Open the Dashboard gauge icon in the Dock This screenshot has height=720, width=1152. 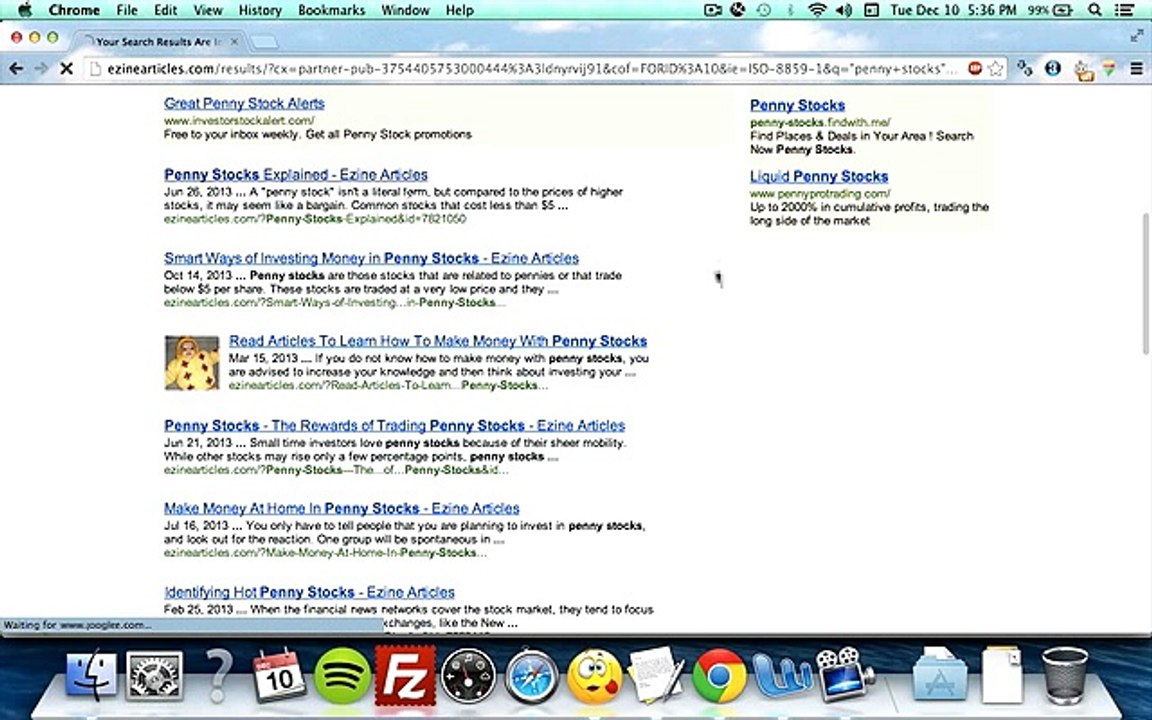(x=468, y=676)
